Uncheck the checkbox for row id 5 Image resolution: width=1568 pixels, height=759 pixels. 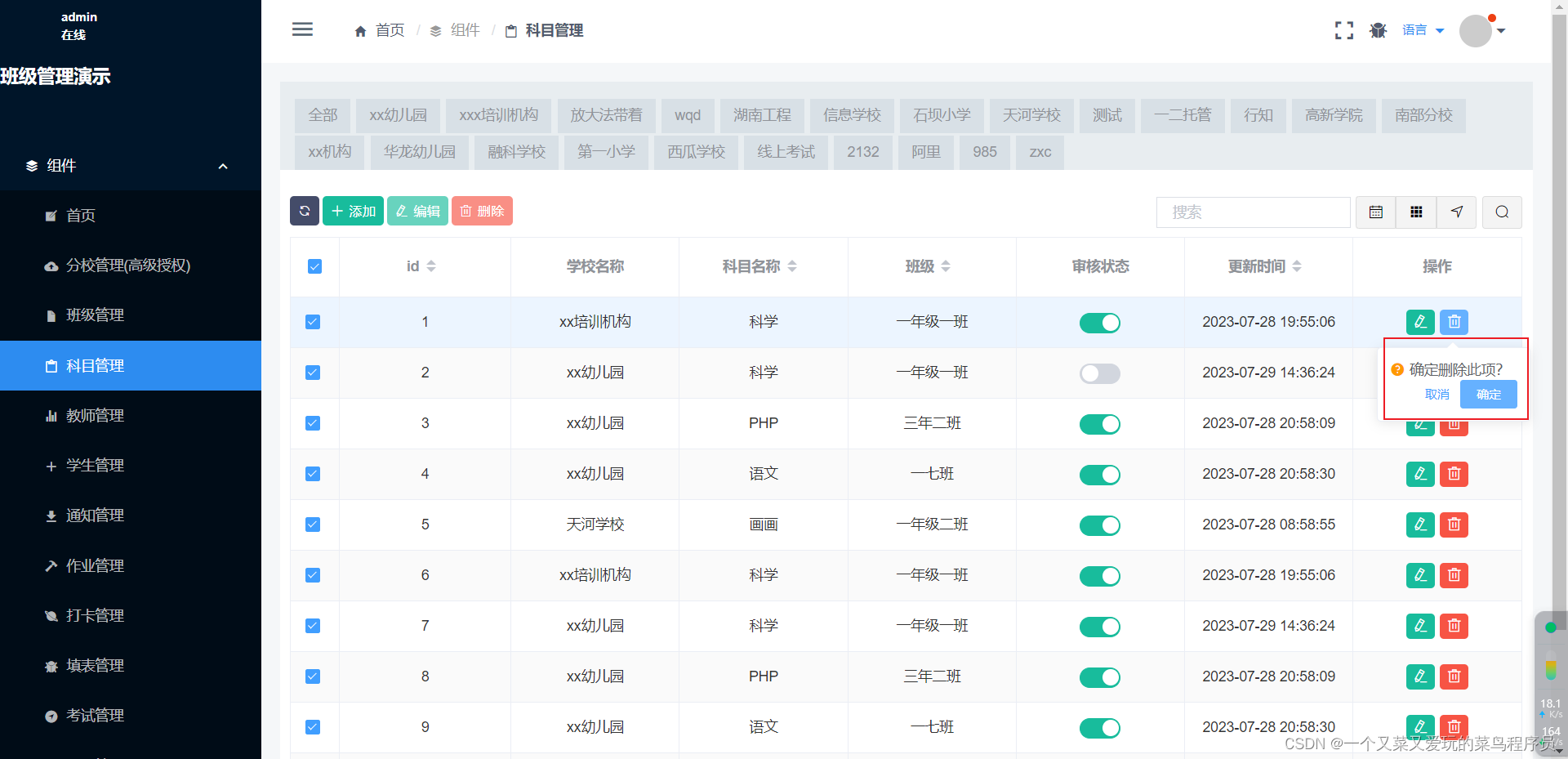[x=313, y=525]
